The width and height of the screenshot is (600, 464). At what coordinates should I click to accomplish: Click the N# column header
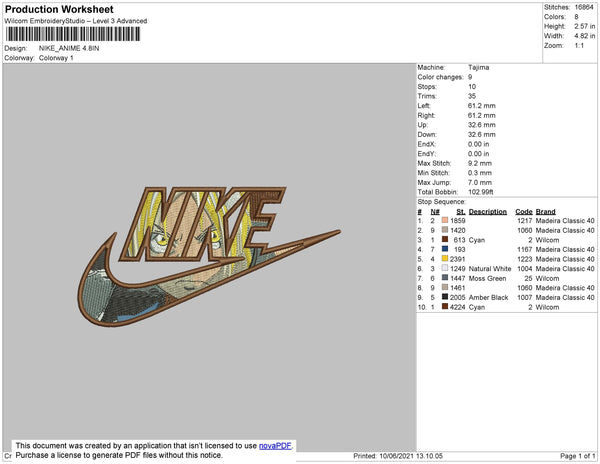pos(435,212)
